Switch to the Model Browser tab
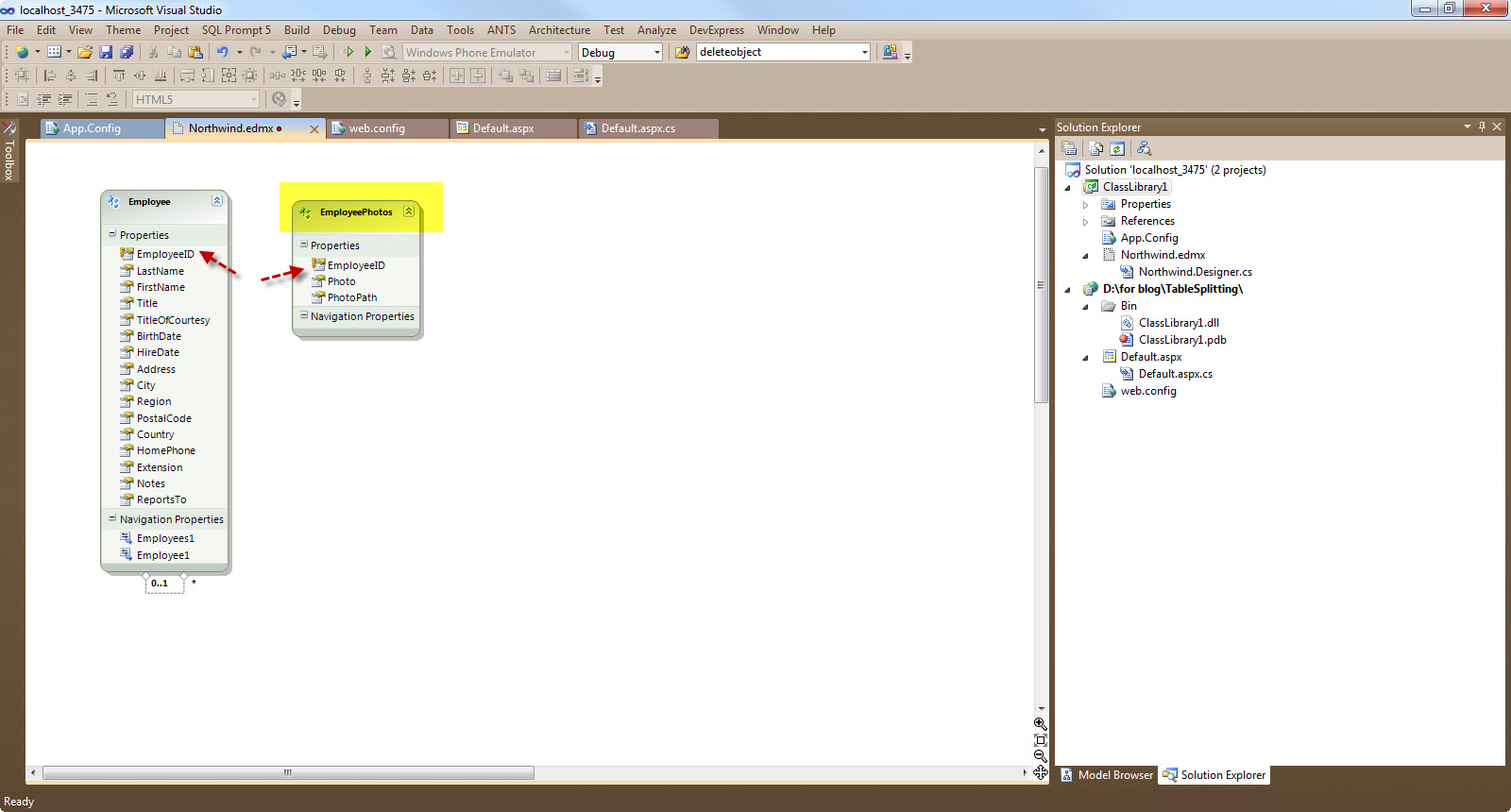This screenshot has width=1511, height=812. pos(1106,775)
